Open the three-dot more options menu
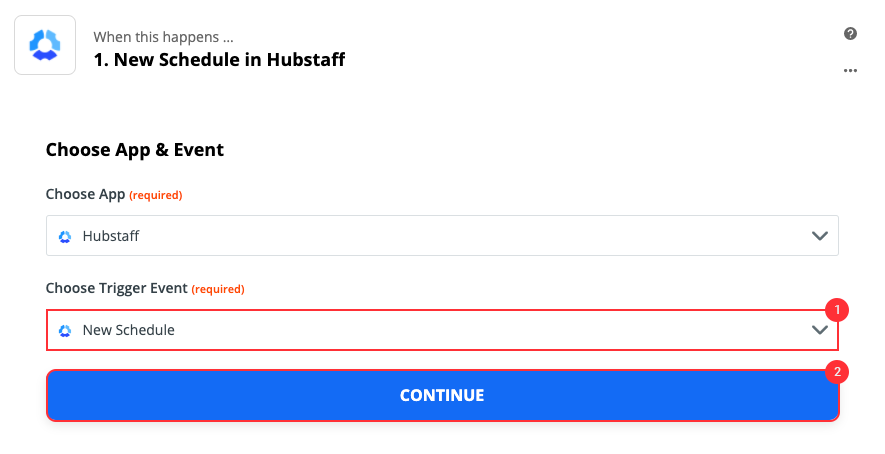885x454 pixels. [850, 71]
